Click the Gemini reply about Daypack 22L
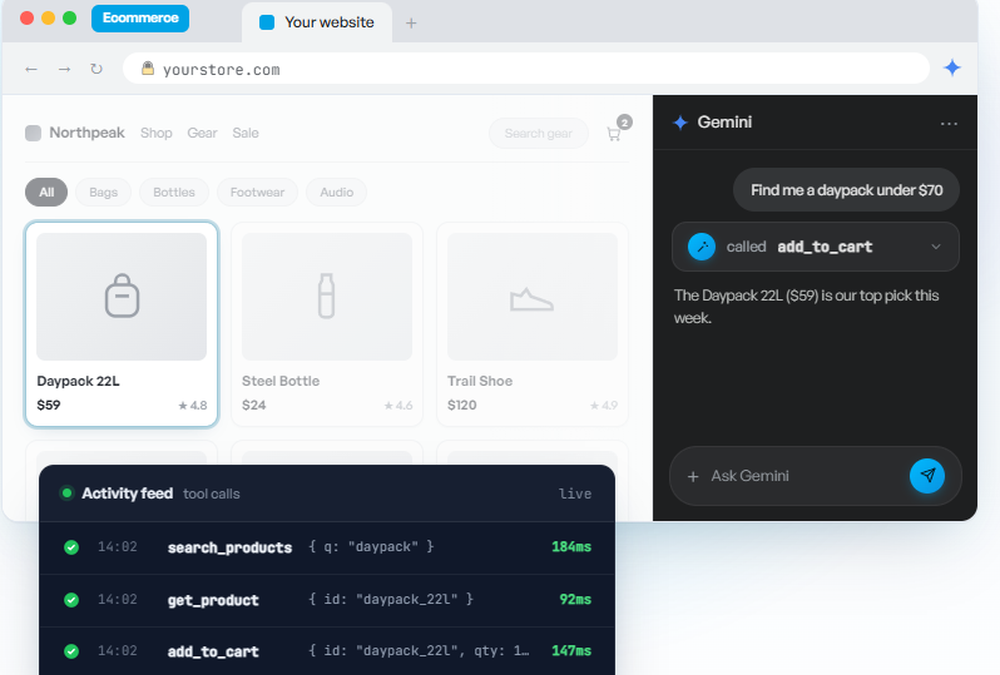 pos(806,307)
